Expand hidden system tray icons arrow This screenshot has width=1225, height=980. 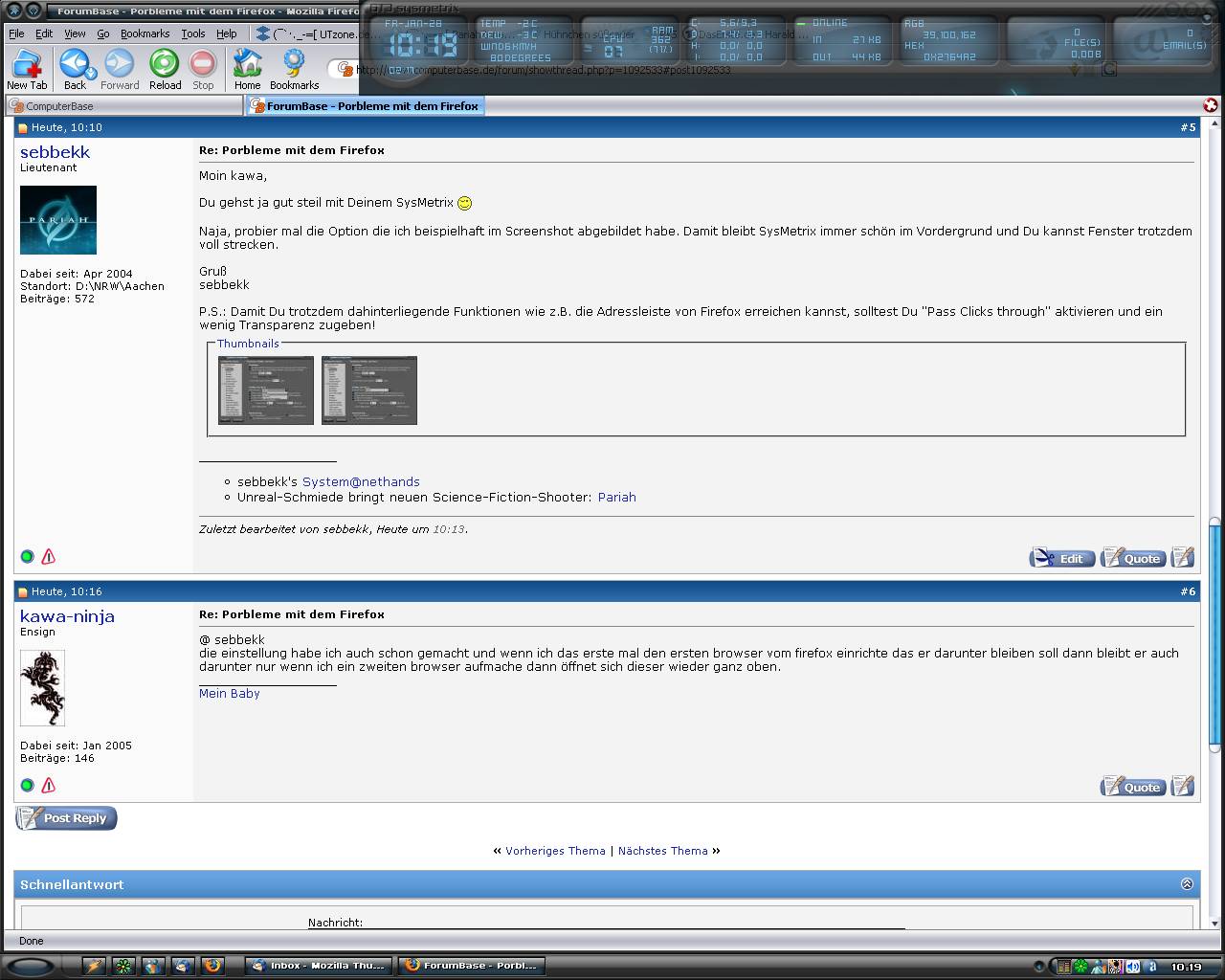click(x=1040, y=967)
